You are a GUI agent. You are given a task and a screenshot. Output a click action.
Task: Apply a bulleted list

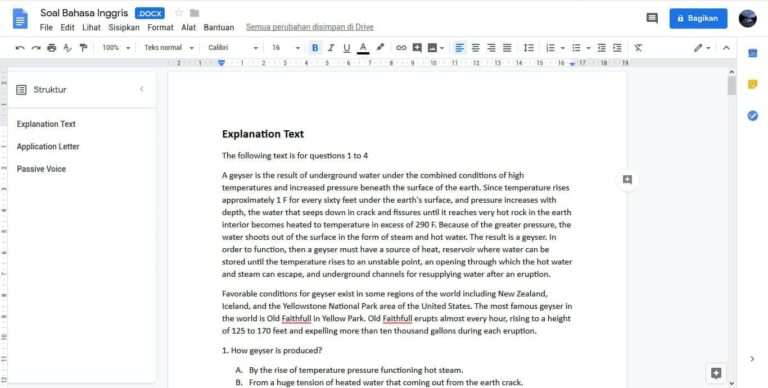point(576,48)
